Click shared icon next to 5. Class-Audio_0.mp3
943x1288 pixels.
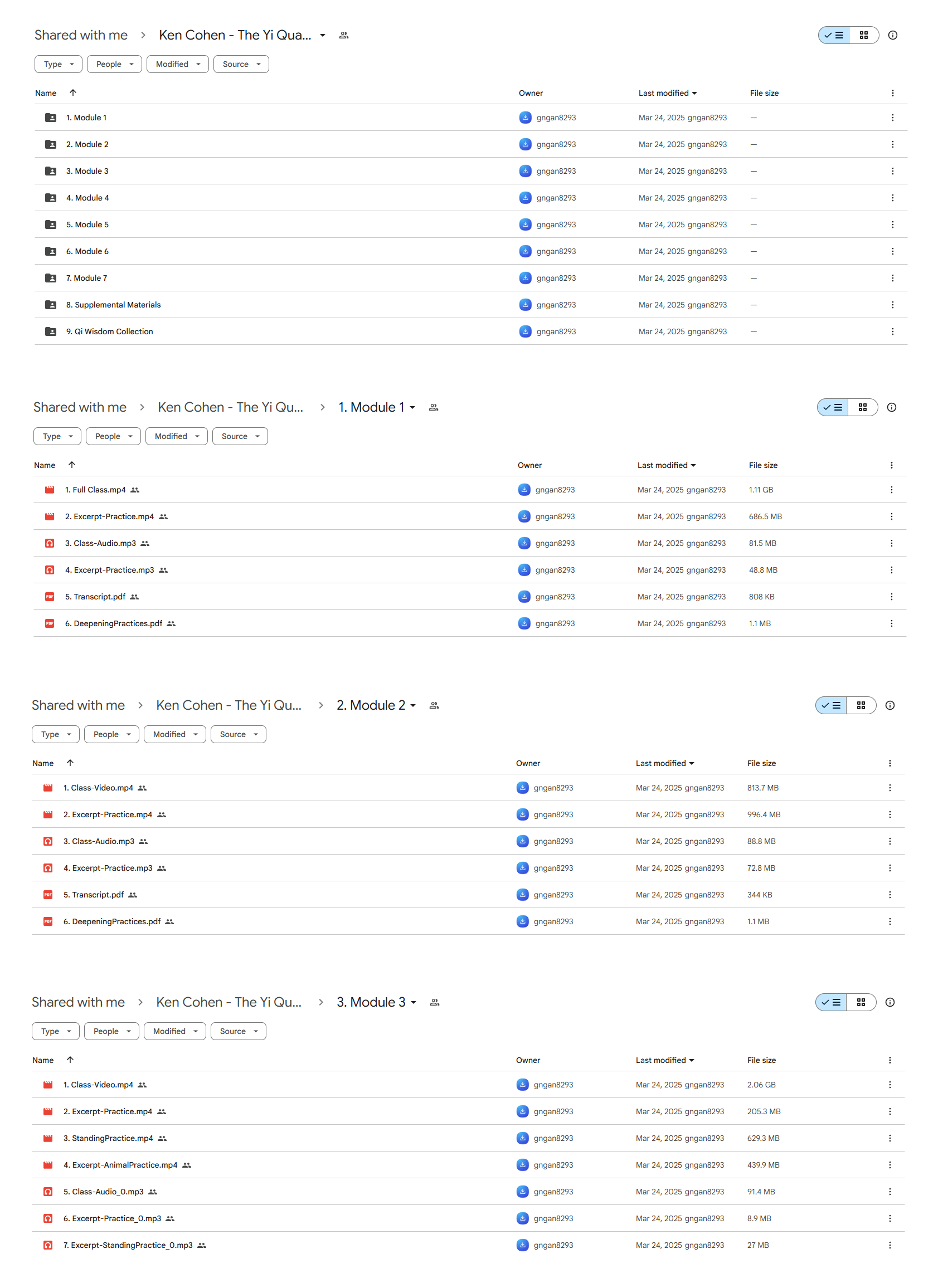(x=152, y=1192)
